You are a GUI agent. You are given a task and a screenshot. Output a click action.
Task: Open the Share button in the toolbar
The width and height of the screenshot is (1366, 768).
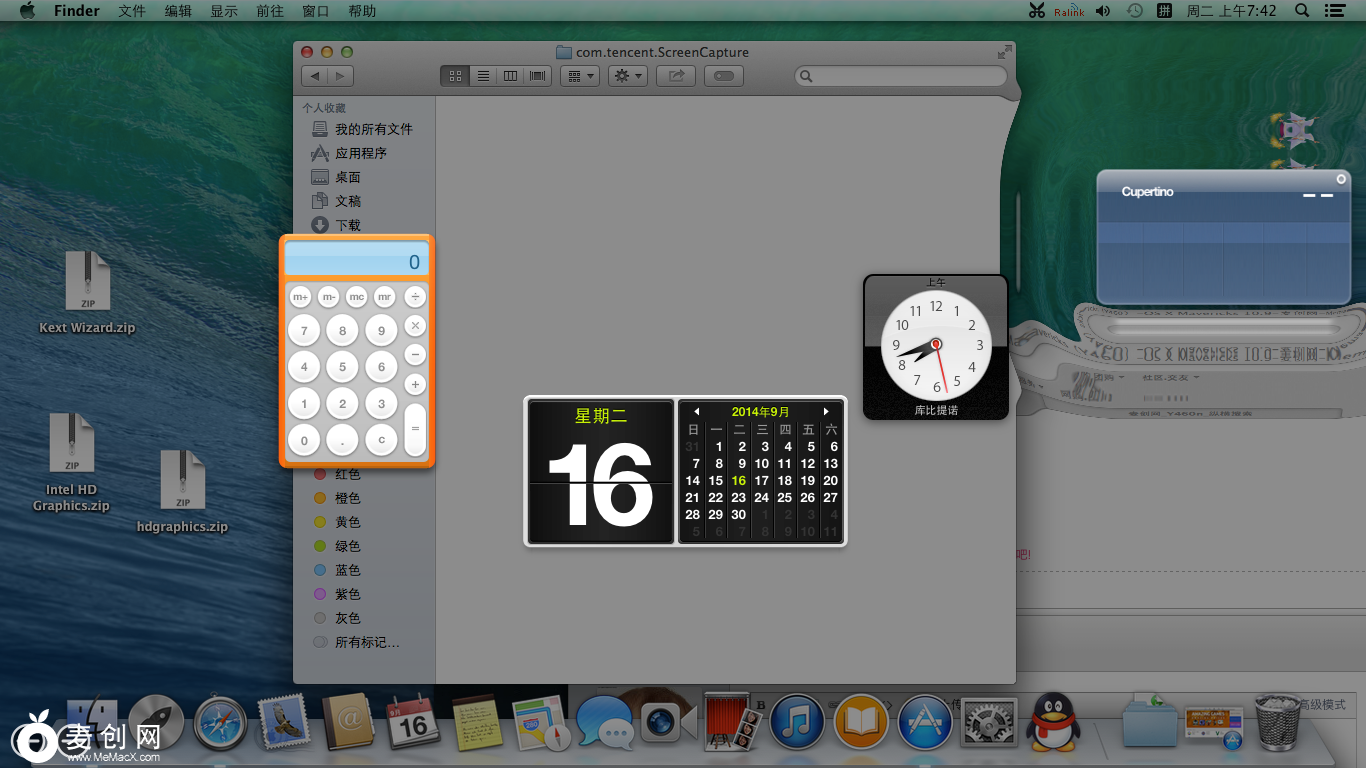(675, 75)
